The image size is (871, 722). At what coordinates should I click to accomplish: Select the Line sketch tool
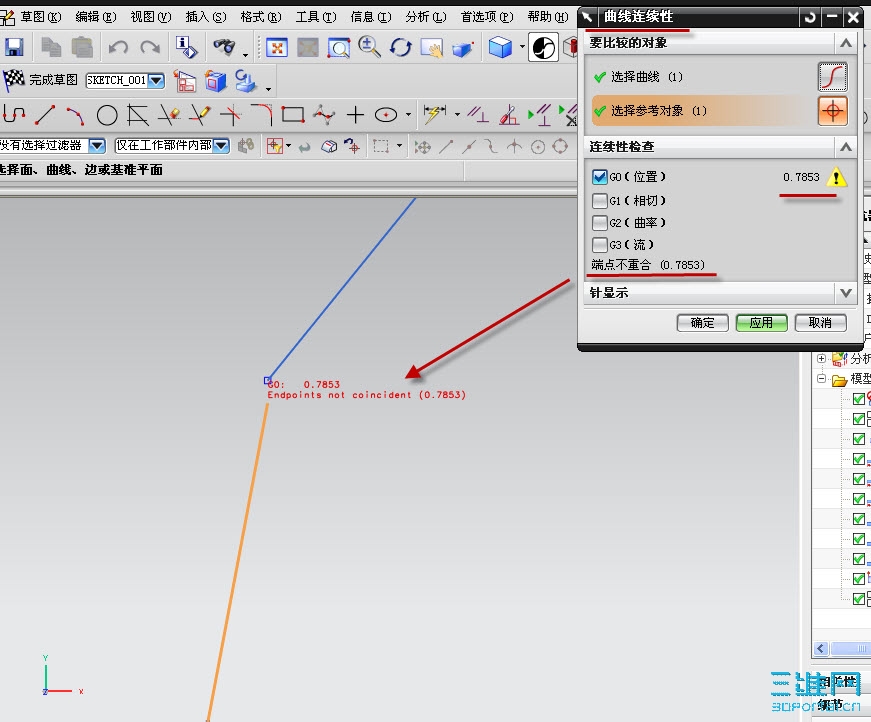[45, 115]
